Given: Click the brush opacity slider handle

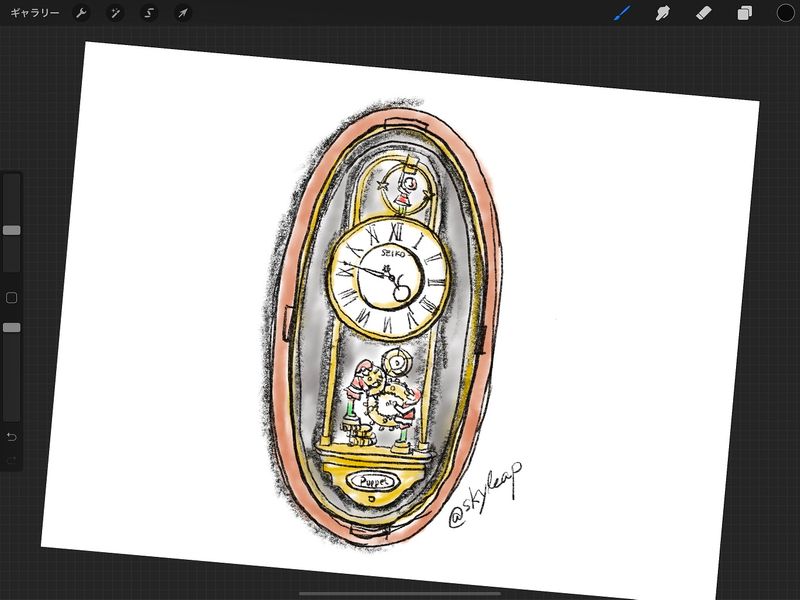Looking at the screenshot, I should tap(12, 327).
